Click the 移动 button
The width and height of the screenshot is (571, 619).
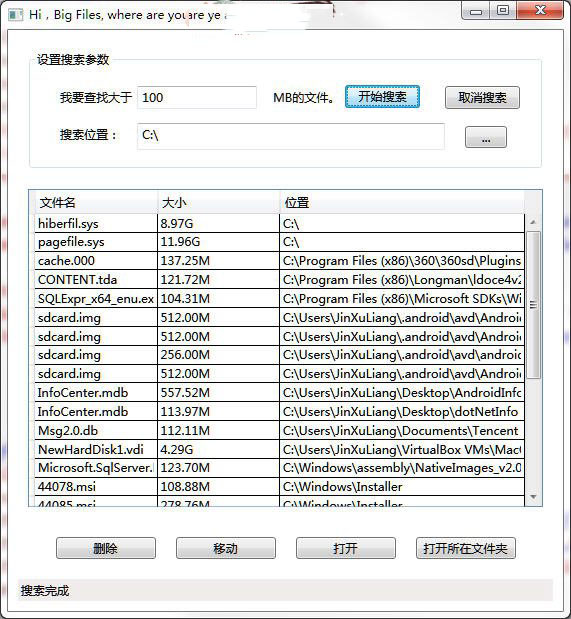coord(225,548)
